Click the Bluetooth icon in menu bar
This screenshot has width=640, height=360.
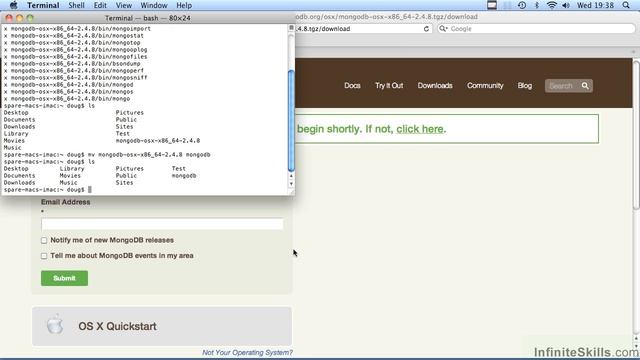(x=537, y=5)
